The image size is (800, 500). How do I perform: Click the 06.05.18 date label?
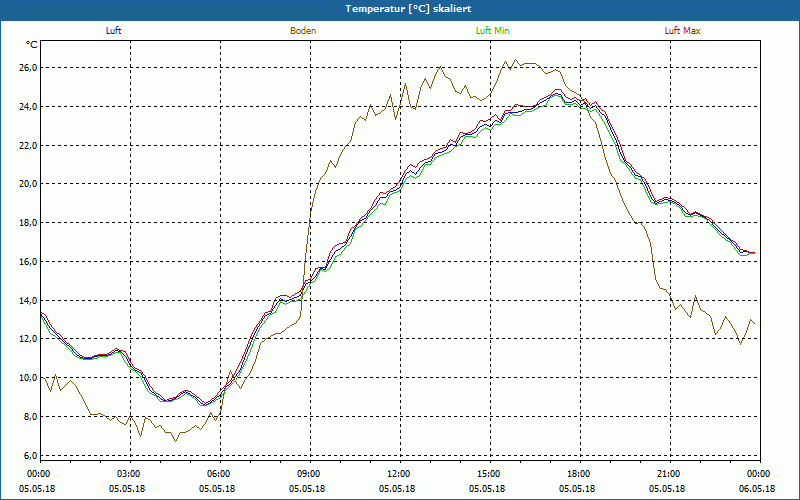pos(757,488)
